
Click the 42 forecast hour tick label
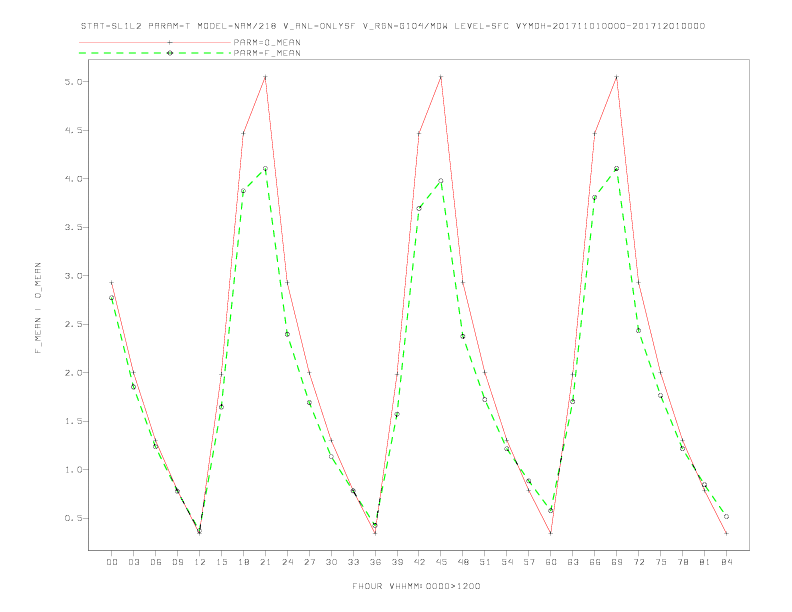coord(419,562)
